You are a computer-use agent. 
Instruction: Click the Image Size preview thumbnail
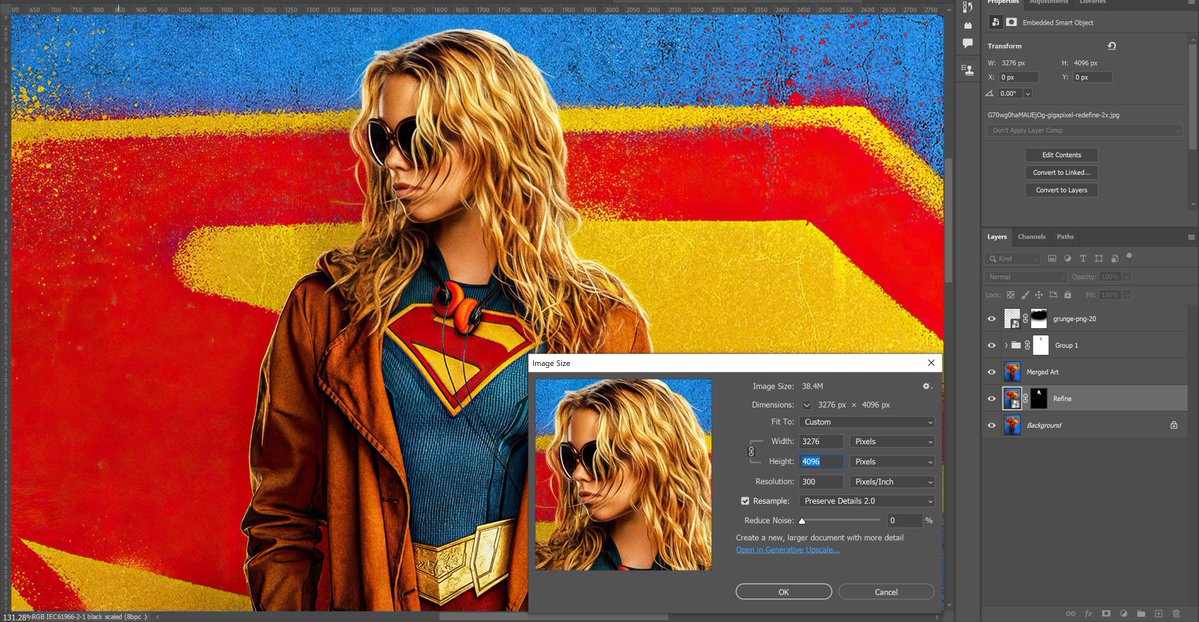click(x=623, y=474)
